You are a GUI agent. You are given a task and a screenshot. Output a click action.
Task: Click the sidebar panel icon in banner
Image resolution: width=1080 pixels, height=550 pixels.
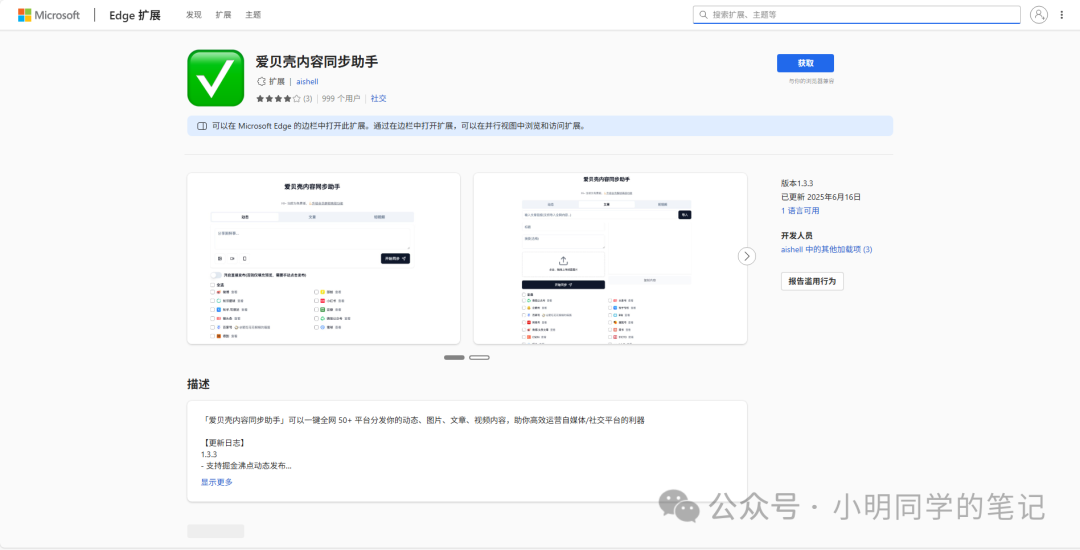tap(202, 127)
